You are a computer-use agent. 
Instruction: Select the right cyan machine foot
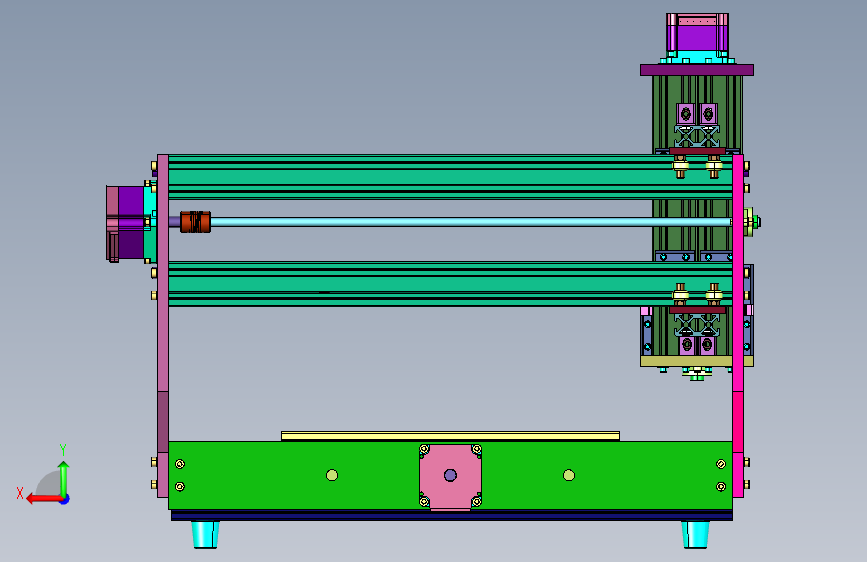click(x=695, y=534)
